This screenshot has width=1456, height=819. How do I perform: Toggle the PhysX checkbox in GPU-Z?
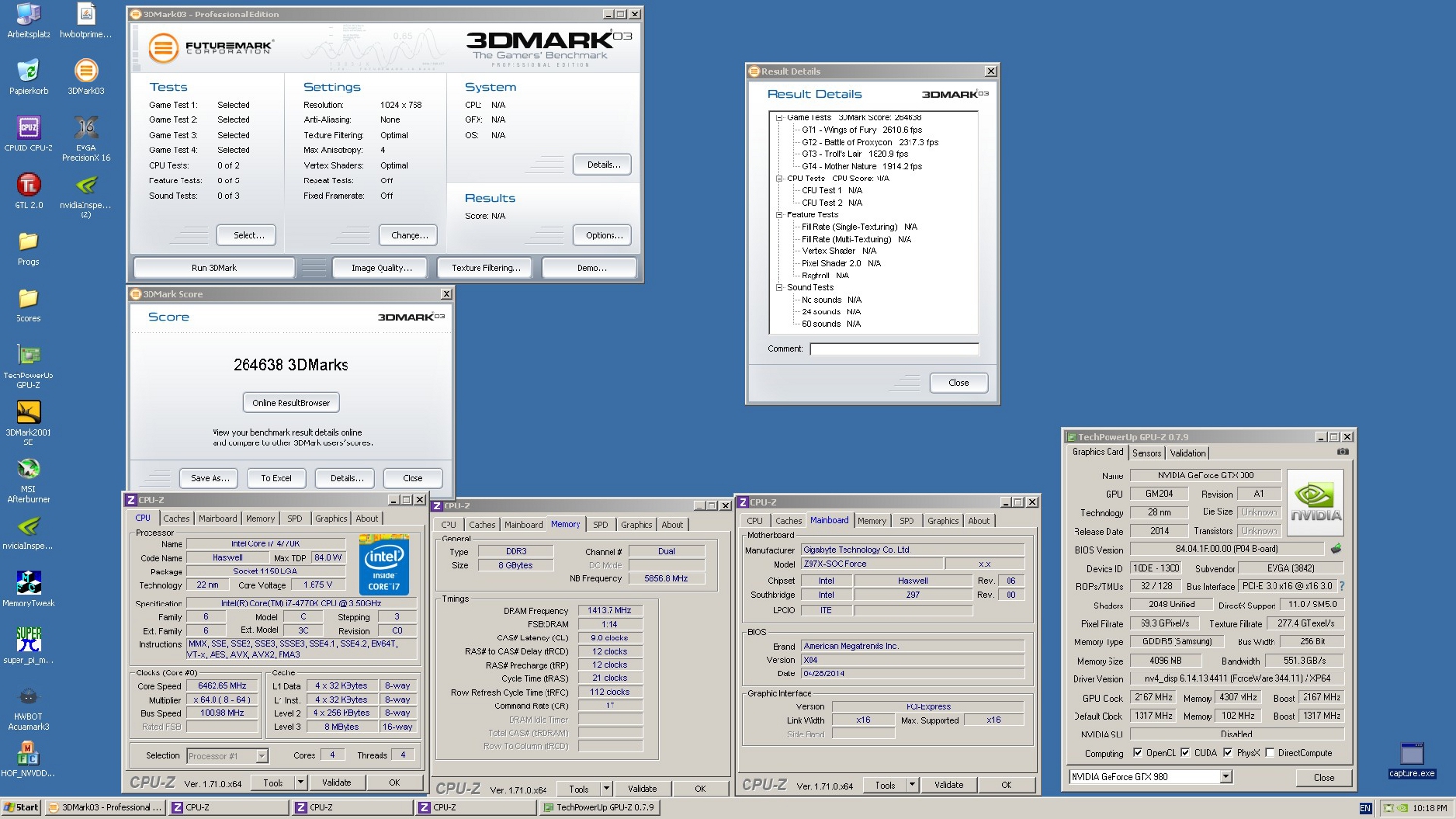1228,753
